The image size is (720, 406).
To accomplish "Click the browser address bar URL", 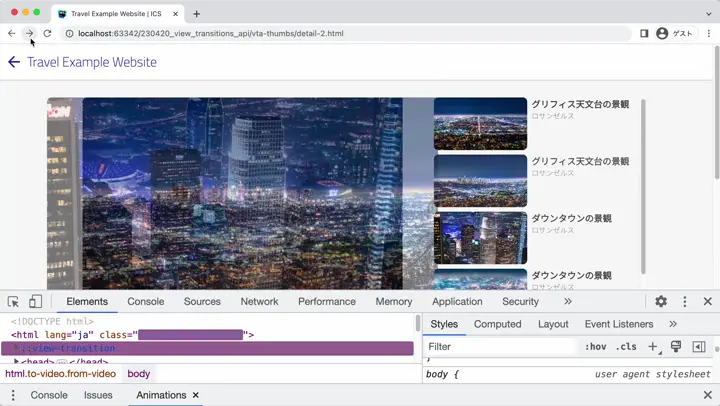I will click(x=211, y=34).
